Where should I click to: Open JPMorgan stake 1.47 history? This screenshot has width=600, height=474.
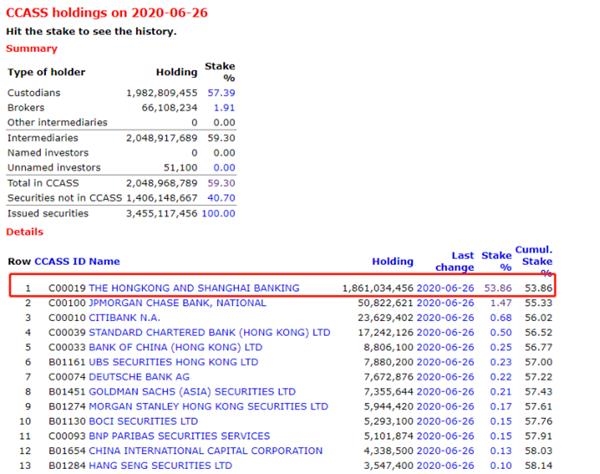pyautogui.click(x=501, y=303)
